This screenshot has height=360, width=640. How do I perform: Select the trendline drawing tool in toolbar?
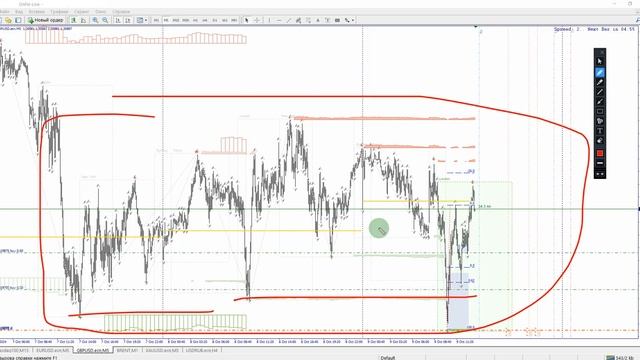[289, 20]
